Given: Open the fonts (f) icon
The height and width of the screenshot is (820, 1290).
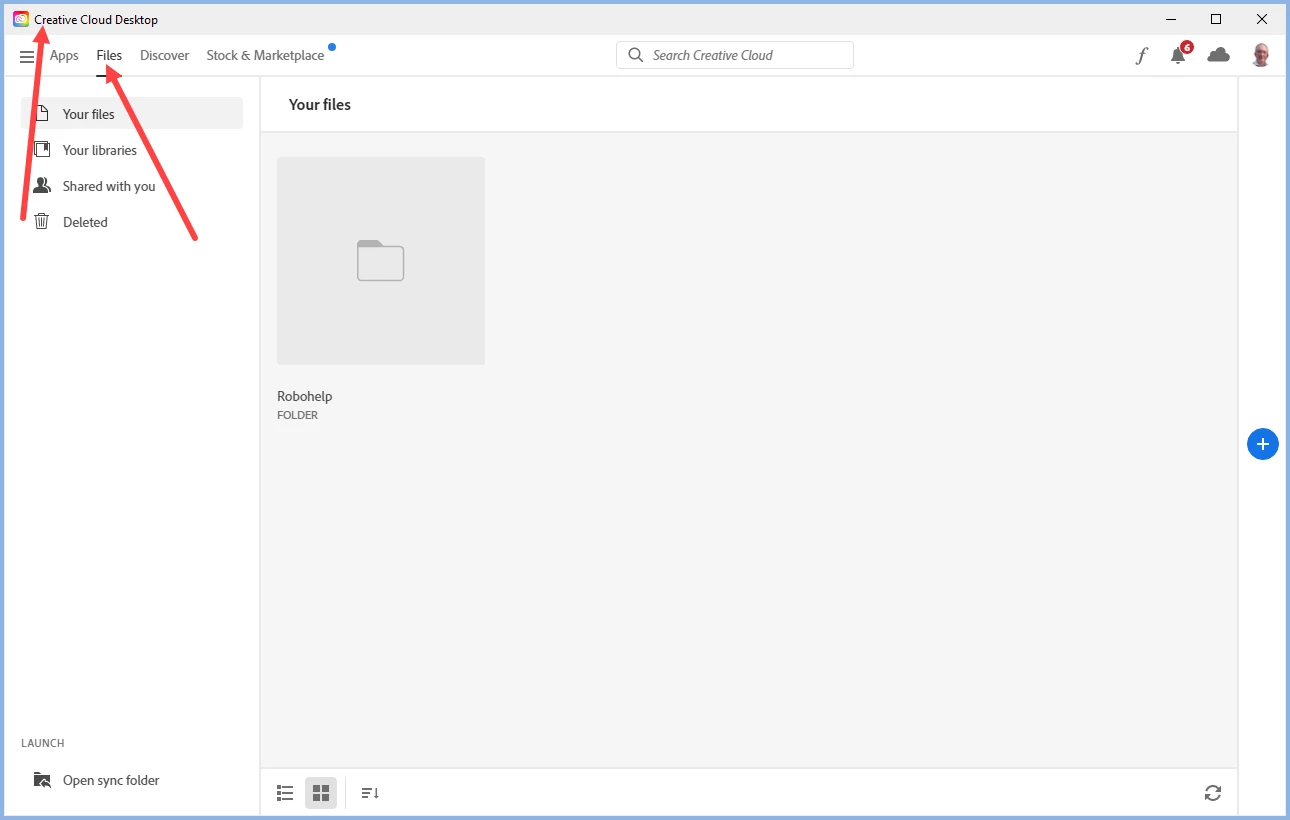Looking at the screenshot, I should click(1141, 56).
